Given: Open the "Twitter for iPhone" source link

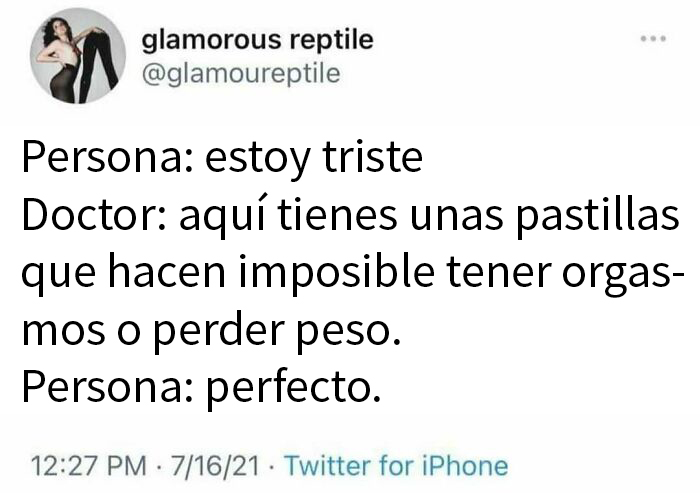Looking at the screenshot, I should point(396,466).
